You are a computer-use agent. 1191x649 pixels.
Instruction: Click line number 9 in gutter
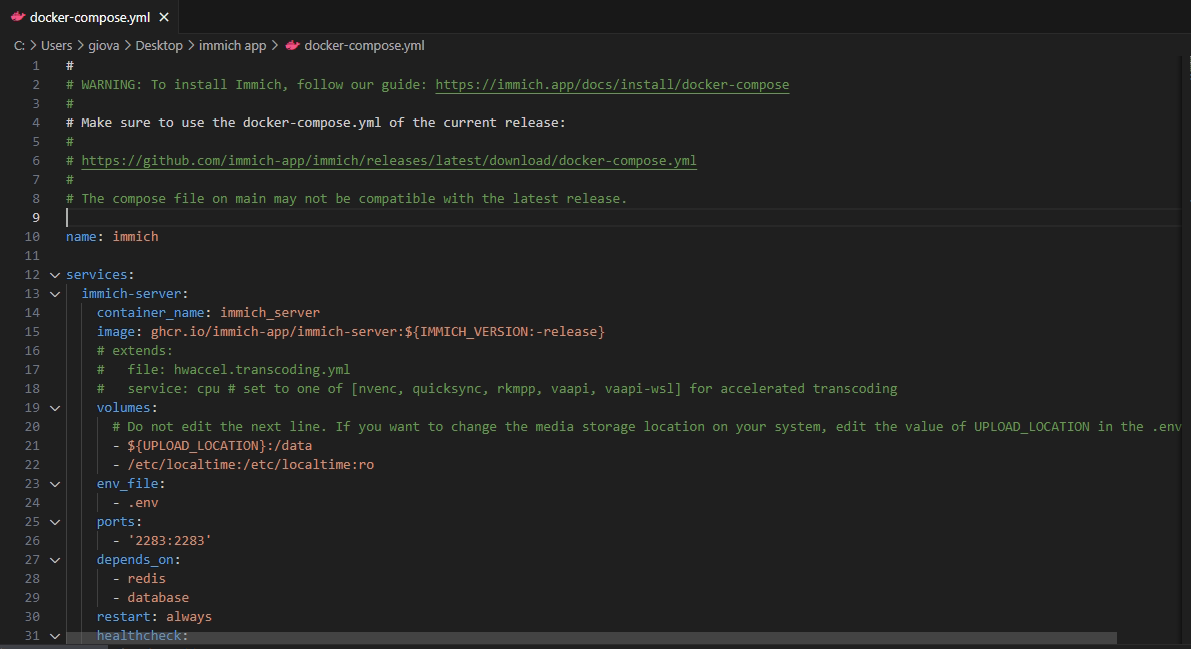[x=35, y=217]
